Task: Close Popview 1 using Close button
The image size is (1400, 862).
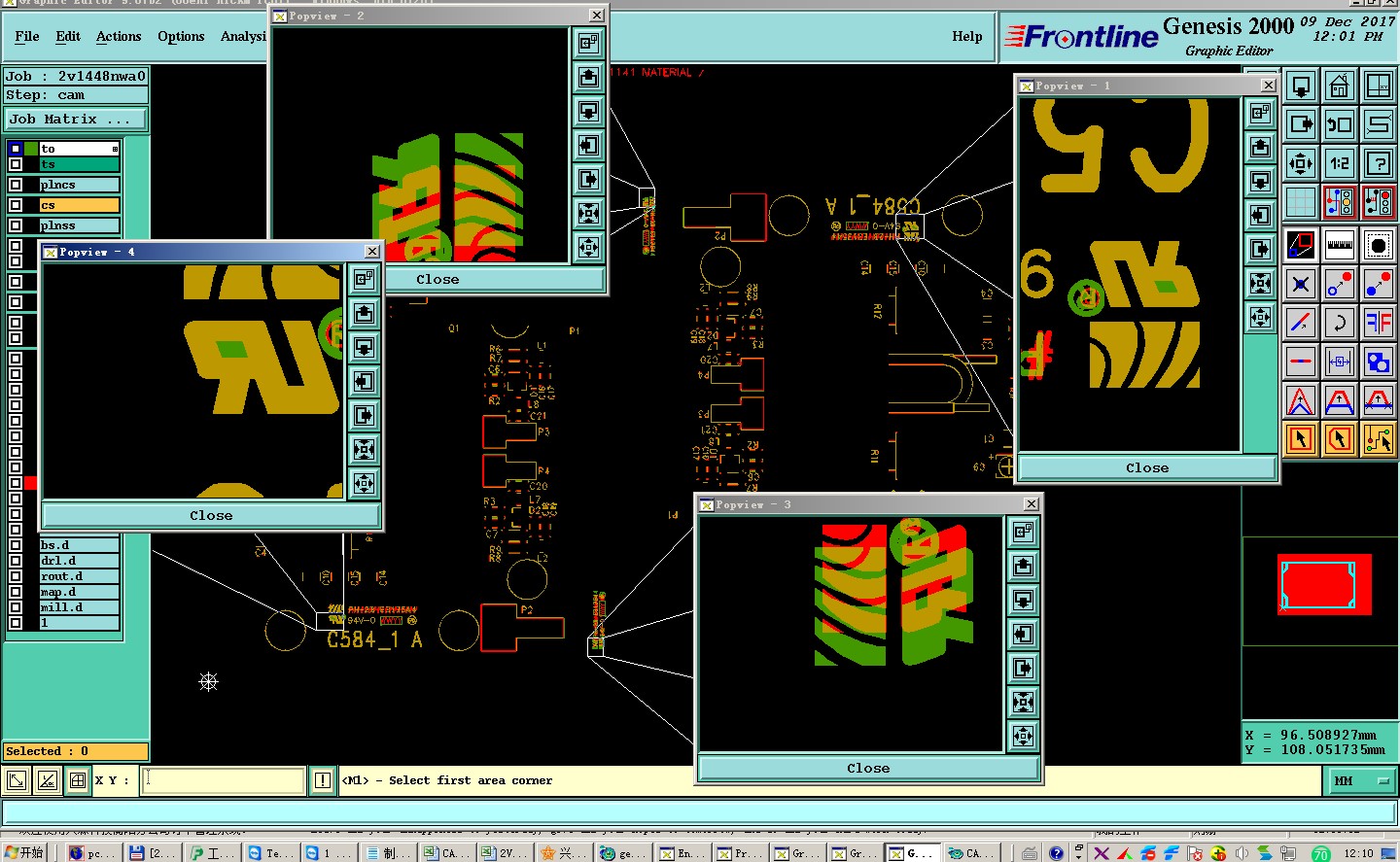Action: pyautogui.click(x=1147, y=467)
